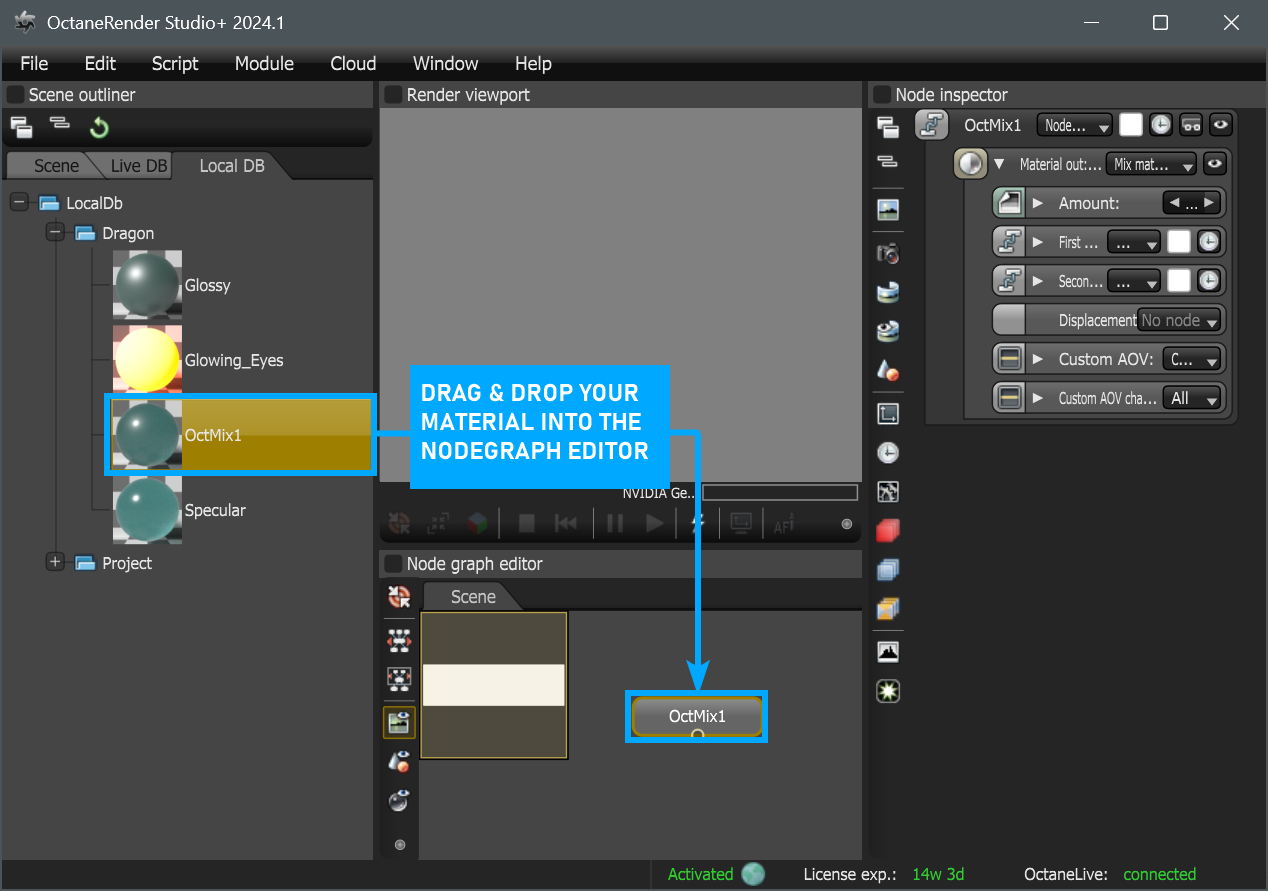The height and width of the screenshot is (891, 1268).
Task: Expand the Project folder
Action: 55,563
